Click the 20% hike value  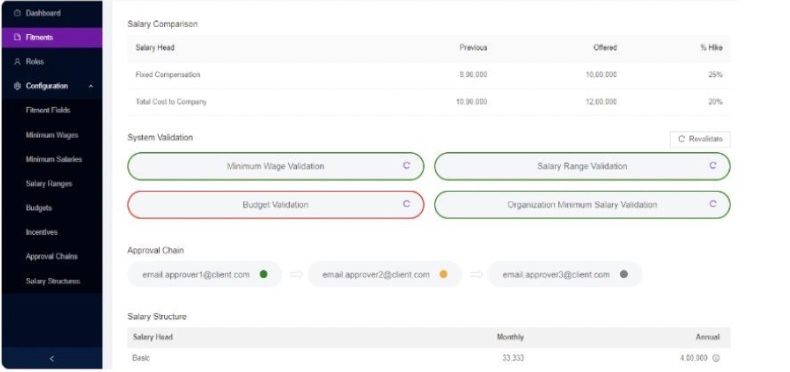(715, 102)
